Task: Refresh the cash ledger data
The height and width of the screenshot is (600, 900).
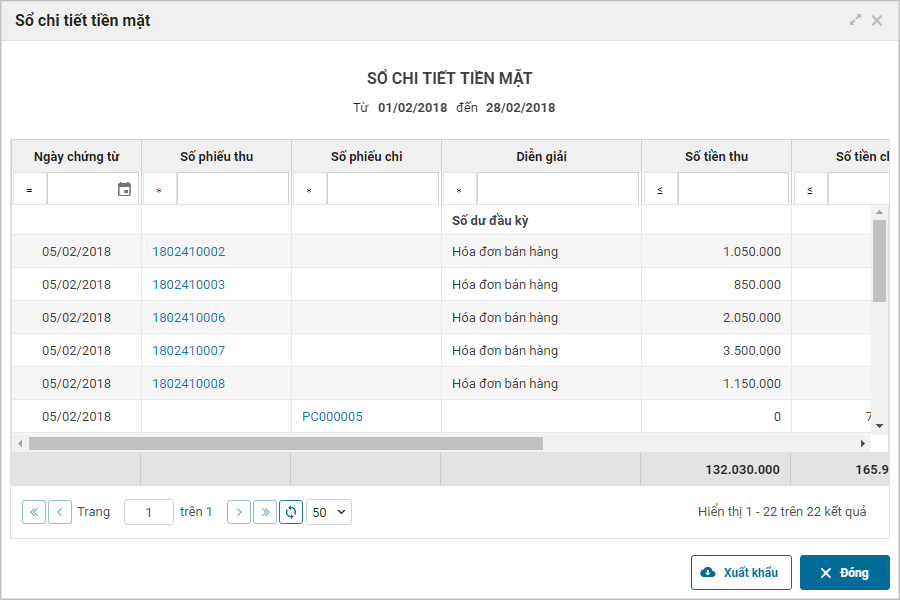Action: (291, 512)
